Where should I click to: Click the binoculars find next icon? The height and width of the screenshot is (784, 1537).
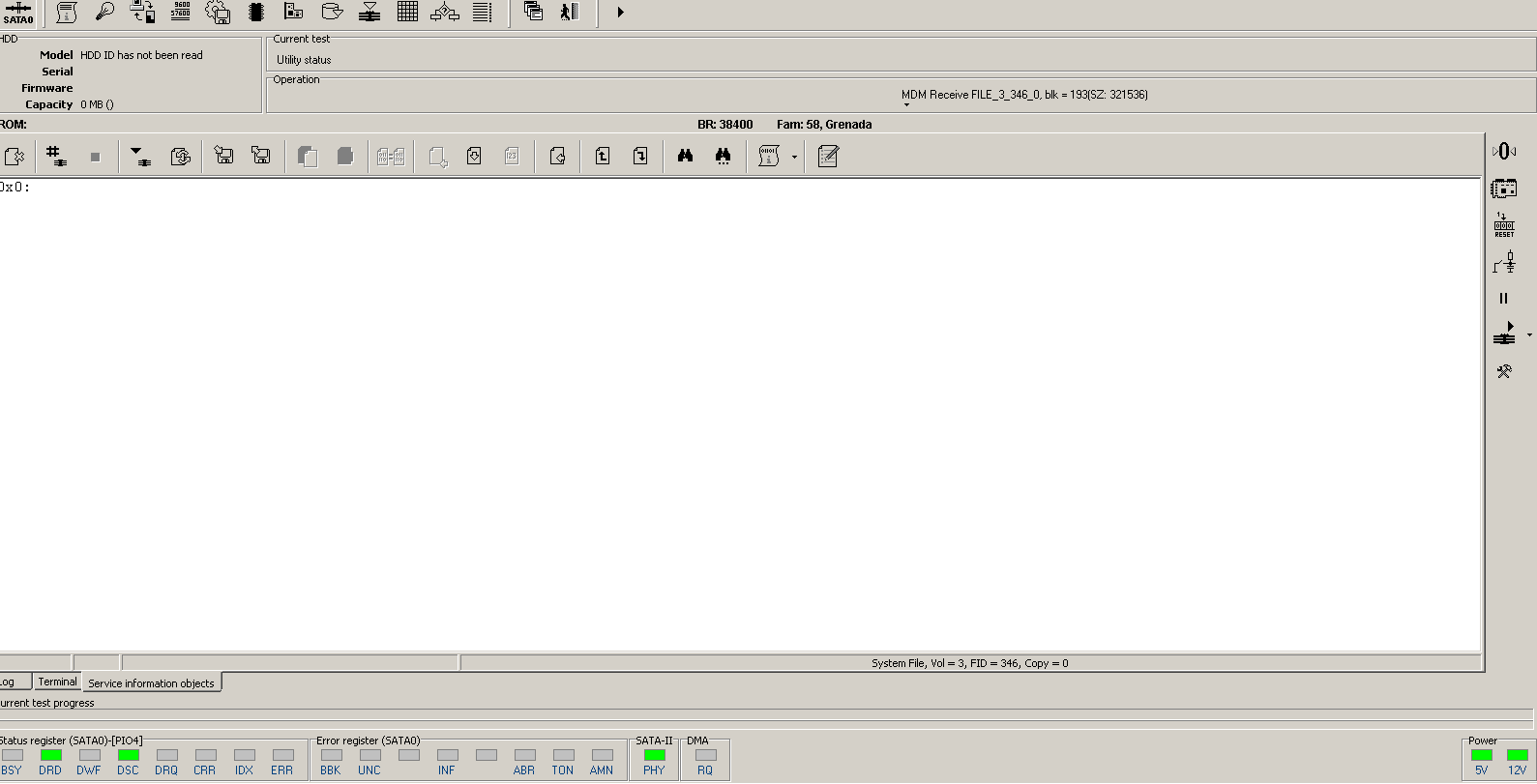coord(723,156)
